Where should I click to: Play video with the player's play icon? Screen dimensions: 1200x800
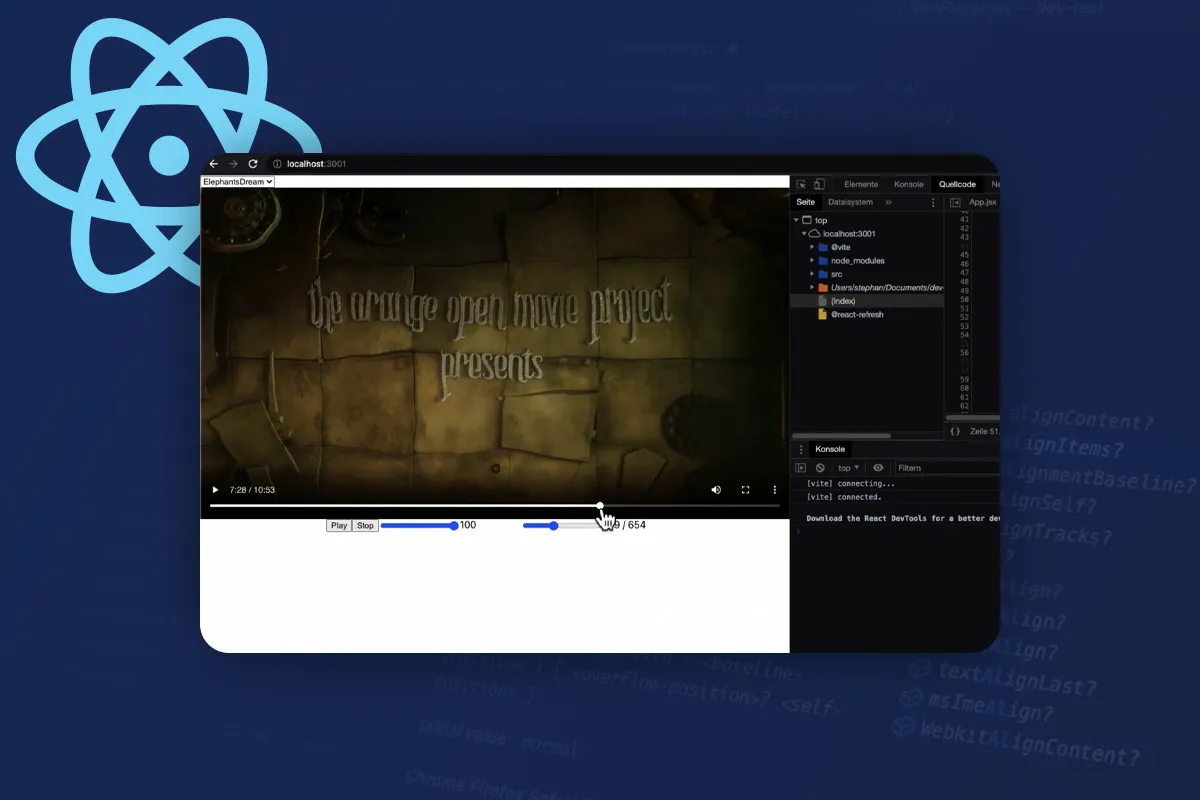[214, 490]
